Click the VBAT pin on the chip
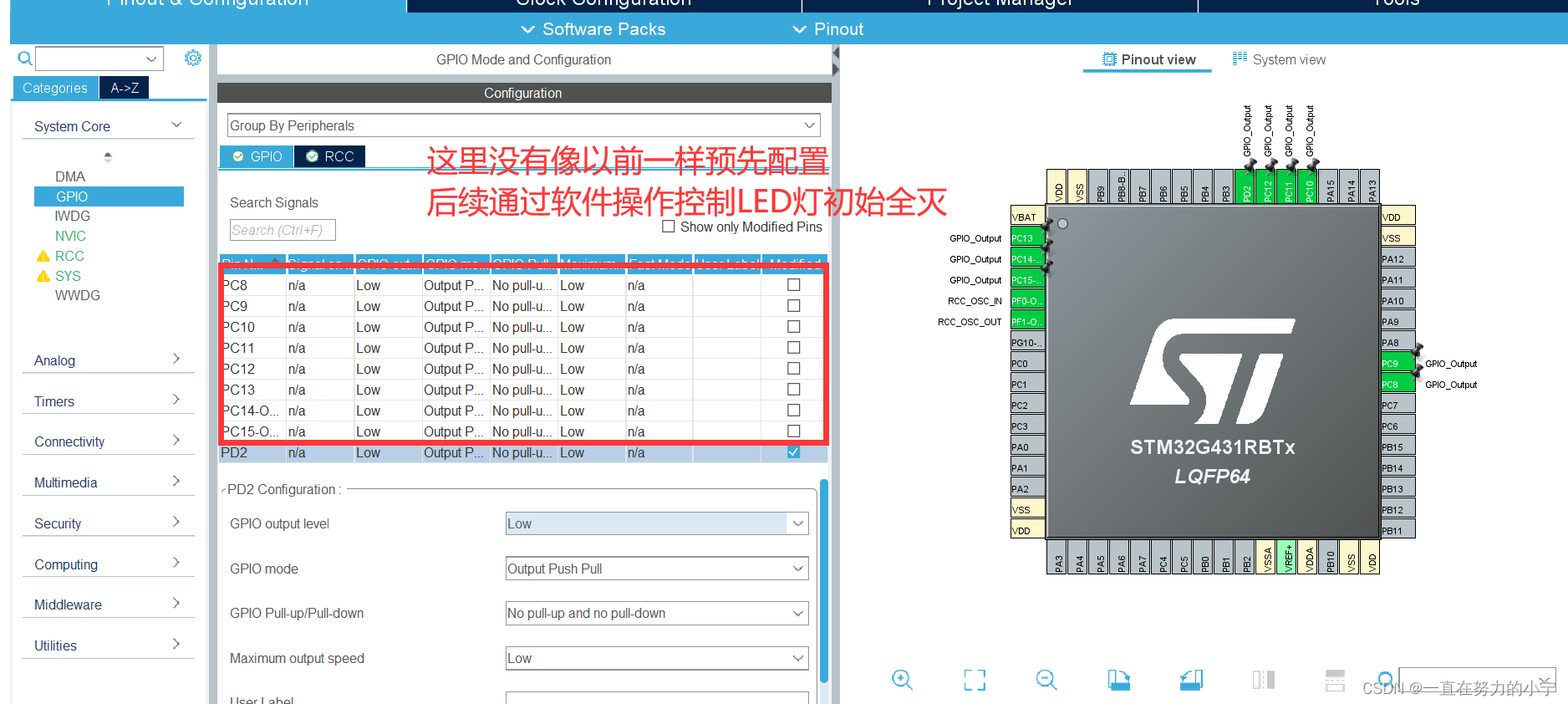The height and width of the screenshot is (704, 1568). (x=1027, y=217)
